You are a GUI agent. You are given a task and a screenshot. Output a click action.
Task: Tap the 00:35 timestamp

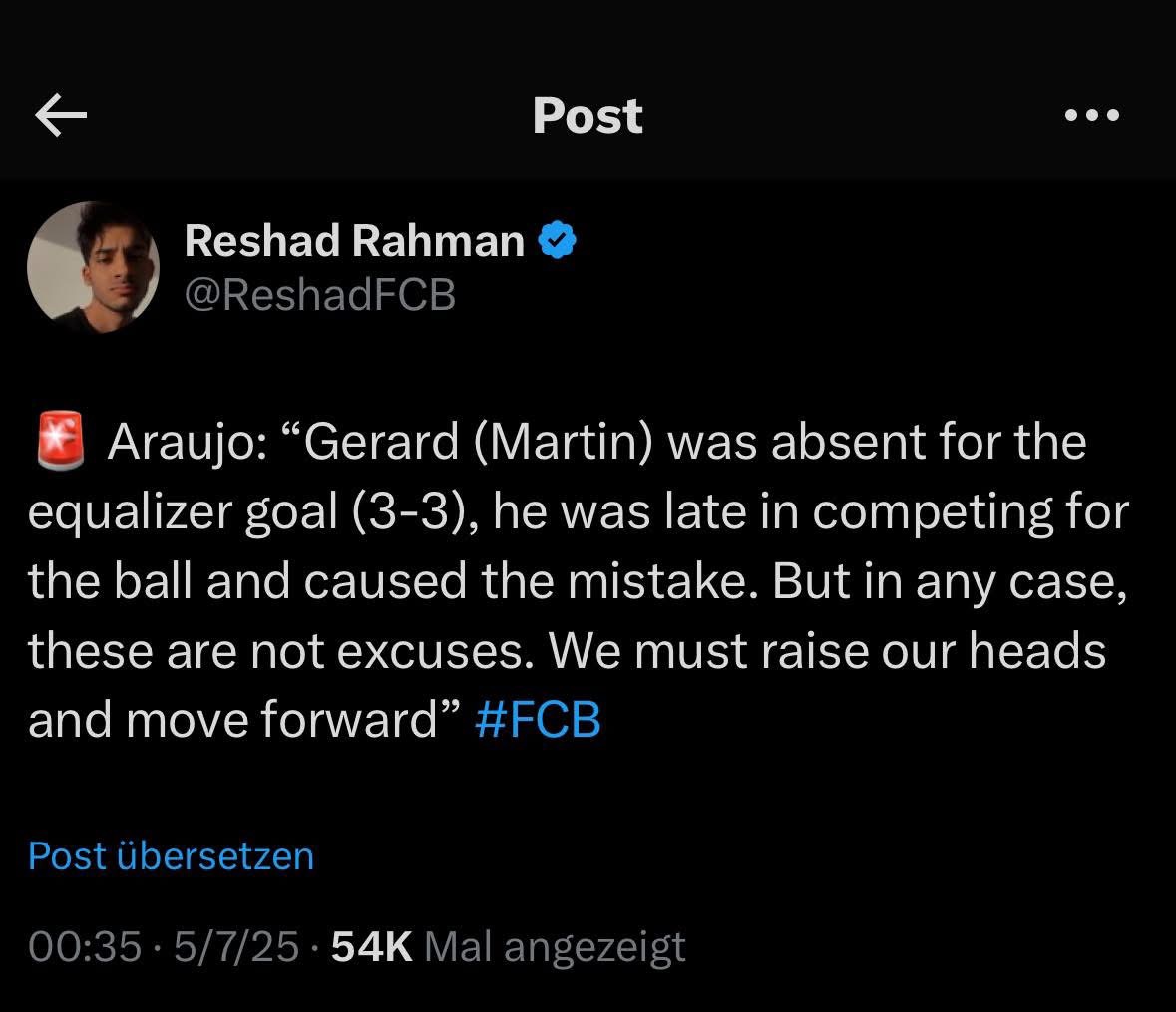(85, 946)
